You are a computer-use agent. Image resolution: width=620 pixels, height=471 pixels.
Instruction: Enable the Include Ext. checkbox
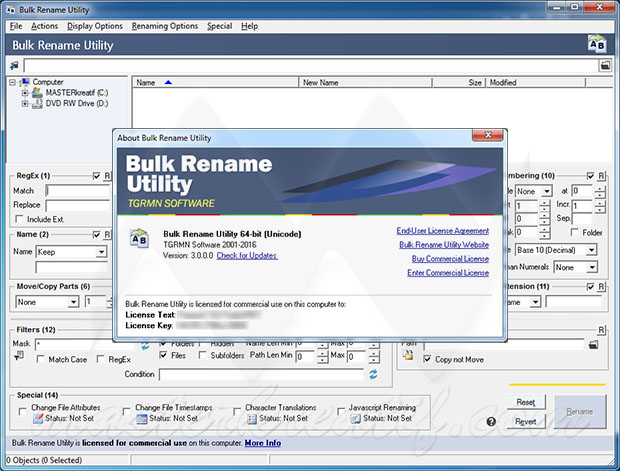coord(19,219)
